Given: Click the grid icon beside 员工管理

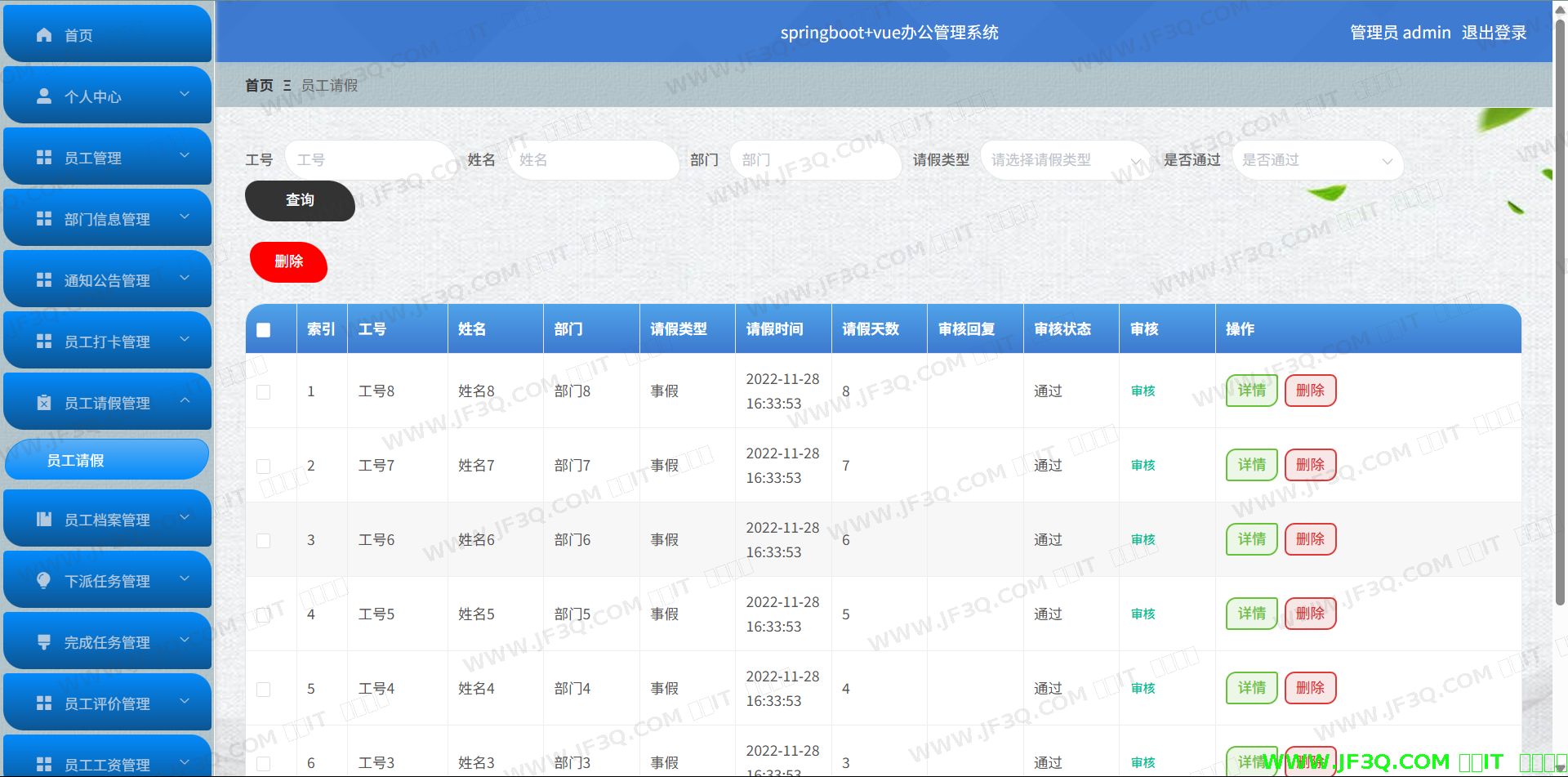Looking at the screenshot, I should click(x=44, y=158).
